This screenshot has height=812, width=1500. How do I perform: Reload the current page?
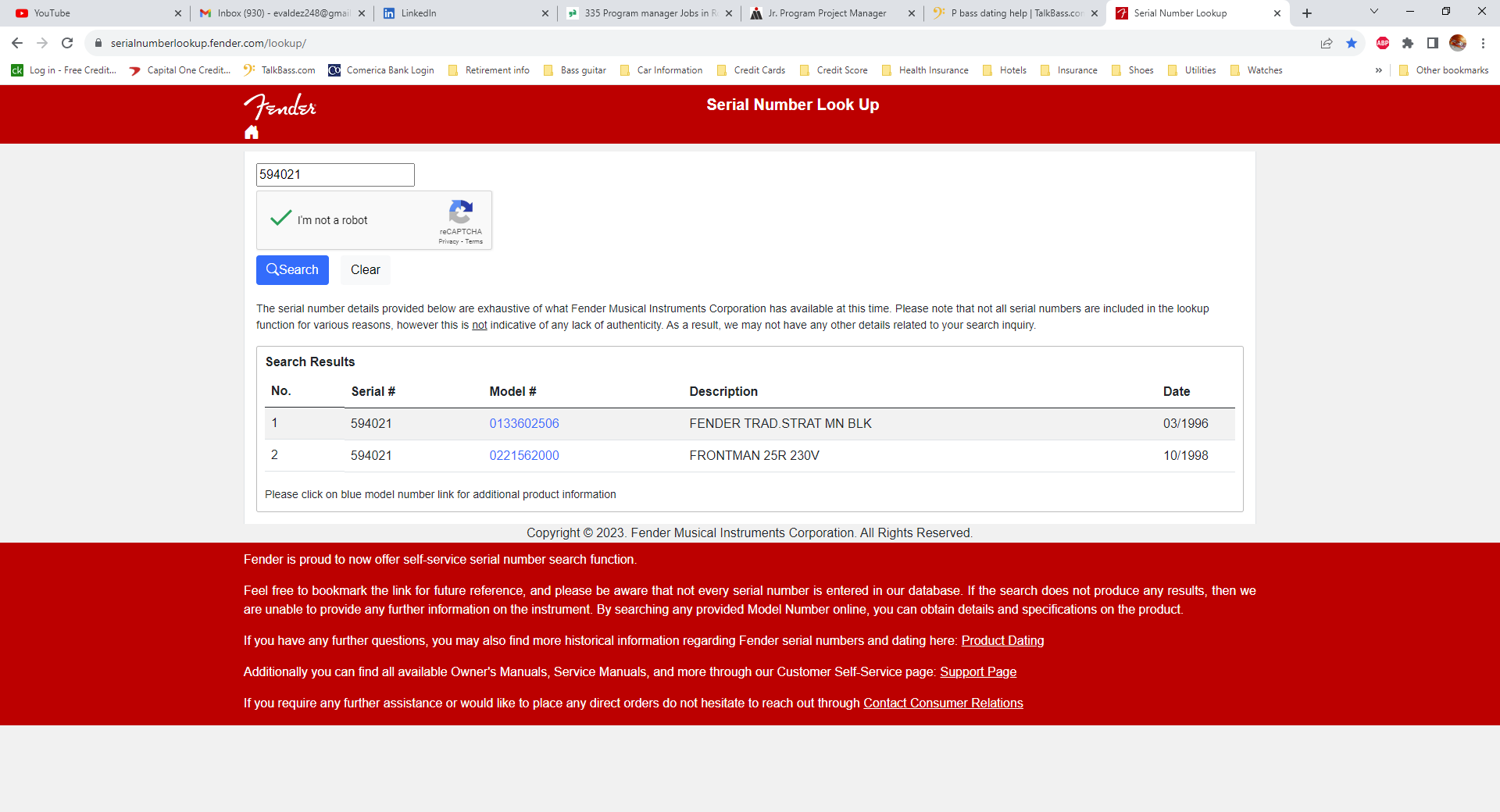tap(67, 43)
